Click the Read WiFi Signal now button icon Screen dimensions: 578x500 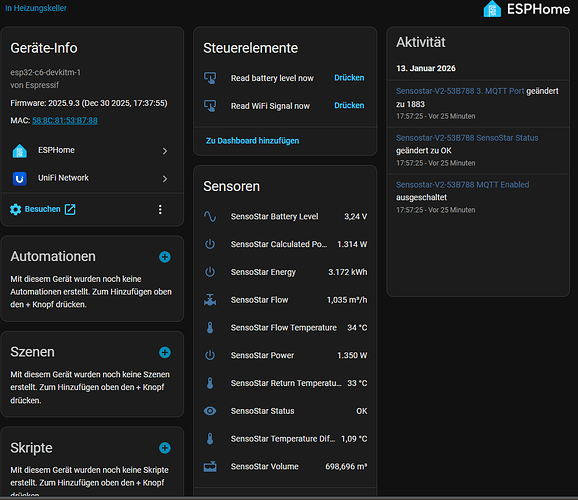[210, 106]
